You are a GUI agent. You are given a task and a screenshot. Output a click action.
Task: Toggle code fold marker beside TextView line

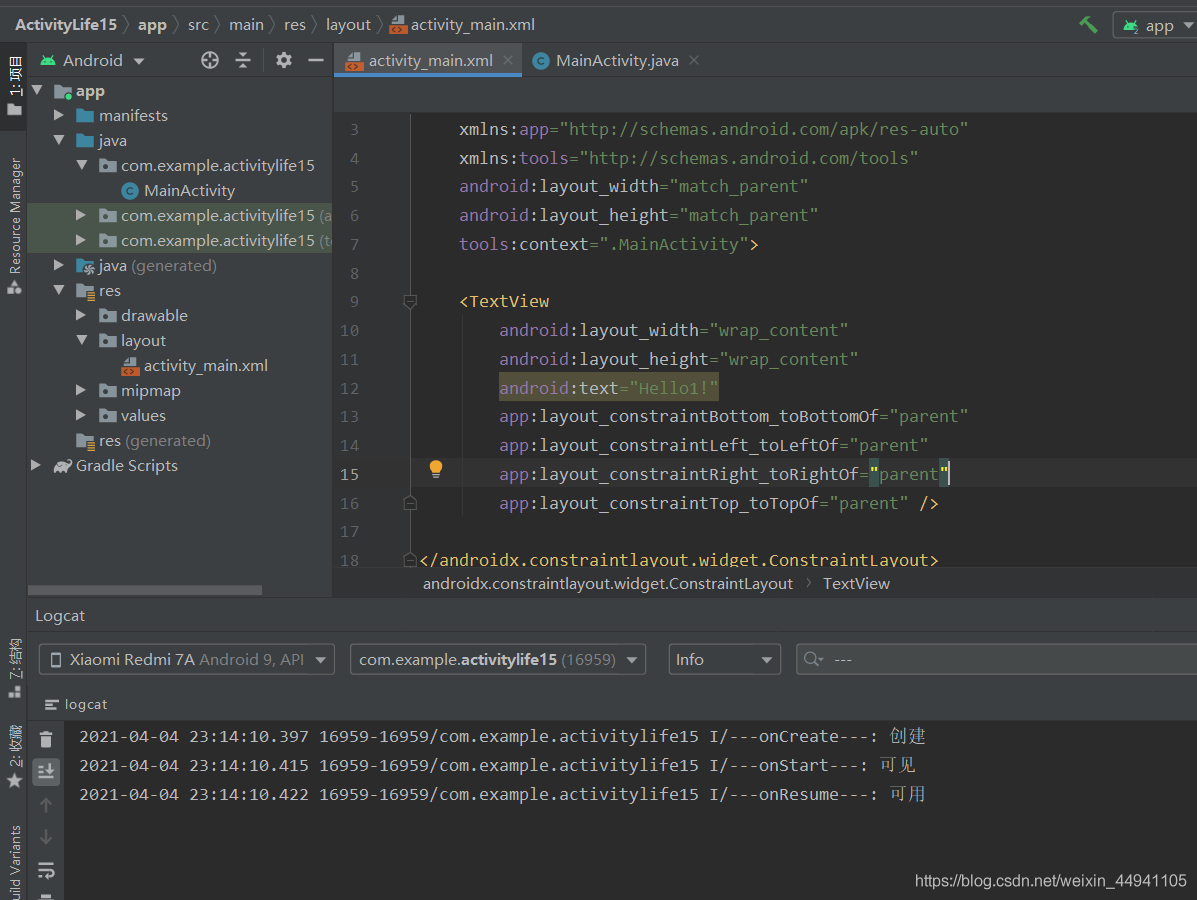(410, 302)
